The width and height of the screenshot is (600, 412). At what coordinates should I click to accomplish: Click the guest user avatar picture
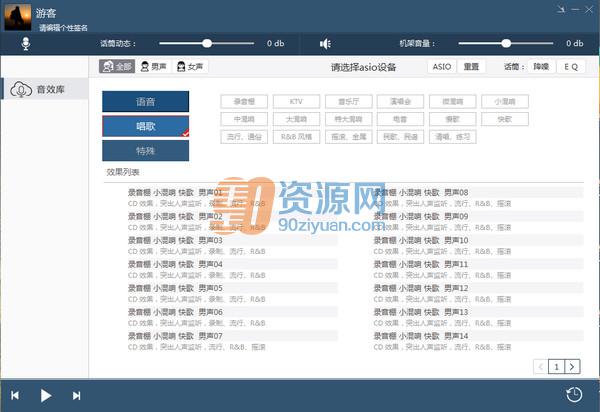click(18, 17)
